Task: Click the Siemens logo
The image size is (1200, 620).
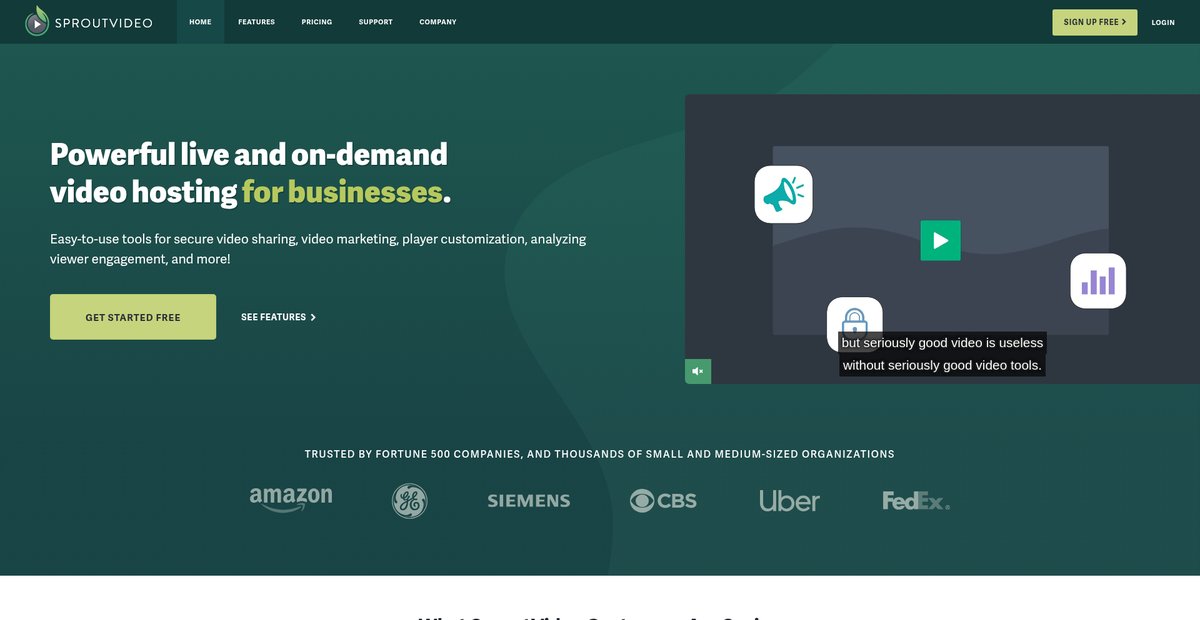Action: coord(529,501)
